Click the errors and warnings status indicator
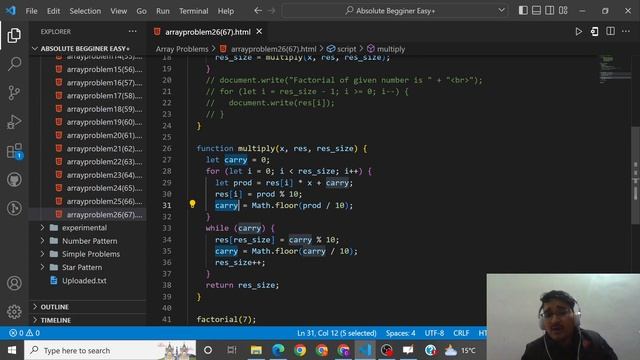Viewport: 640px width, 360px height. click(24, 333)
